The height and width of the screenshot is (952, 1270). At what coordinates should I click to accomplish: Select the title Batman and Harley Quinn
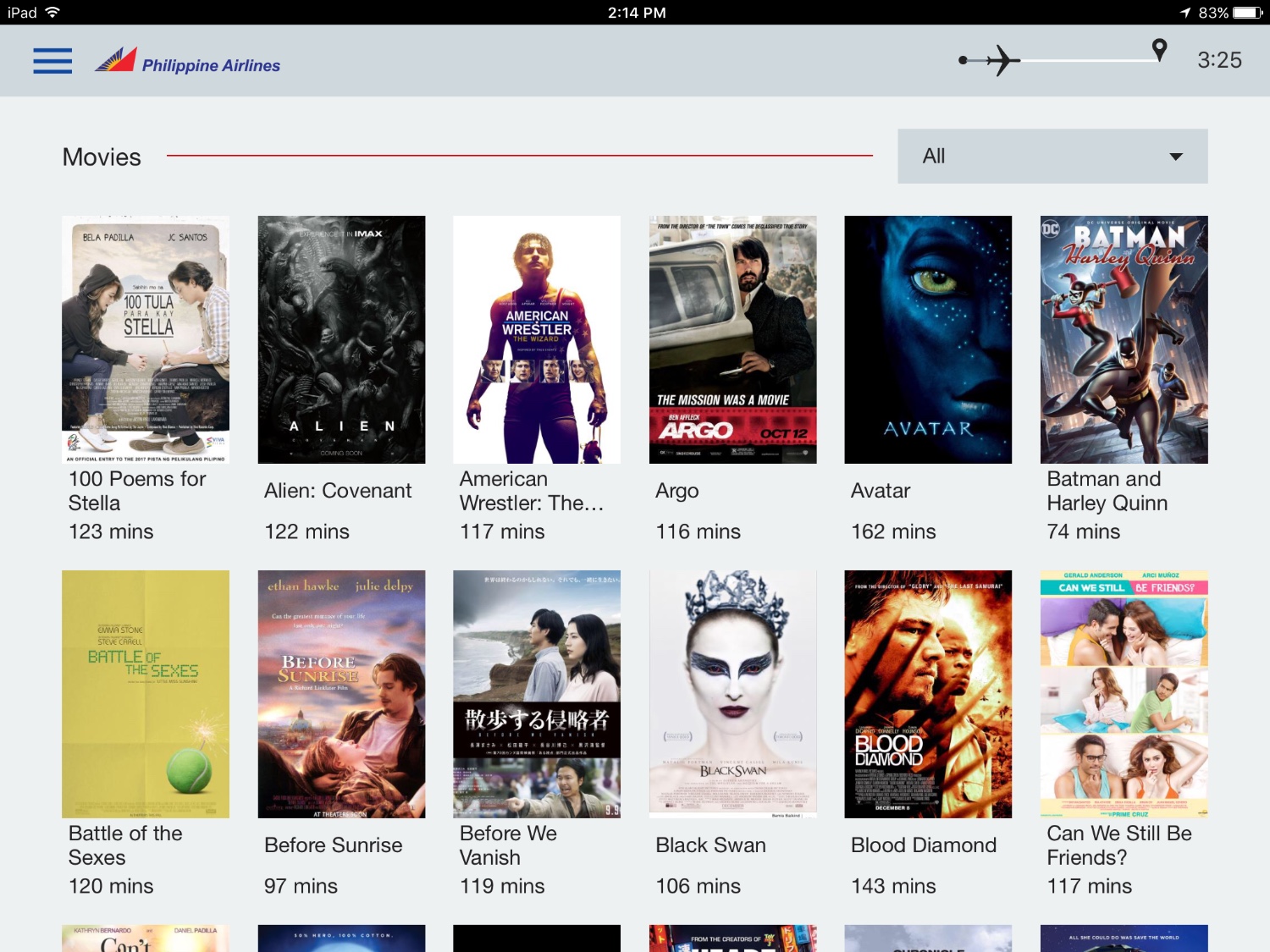tap(1107, 491)
